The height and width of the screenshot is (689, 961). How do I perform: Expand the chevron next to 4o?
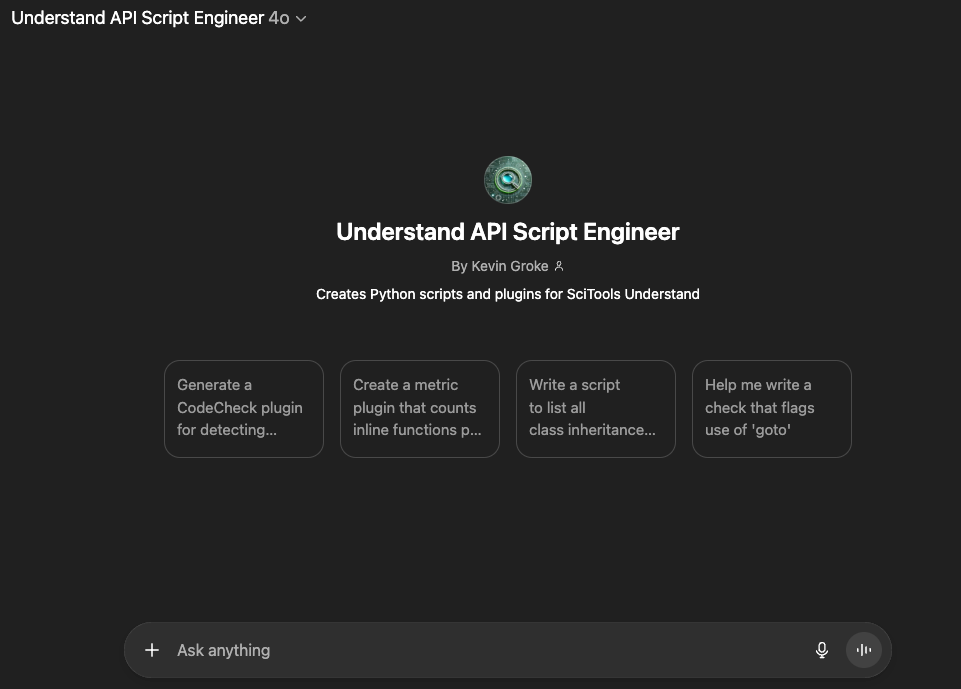click(x=301, y=19)
